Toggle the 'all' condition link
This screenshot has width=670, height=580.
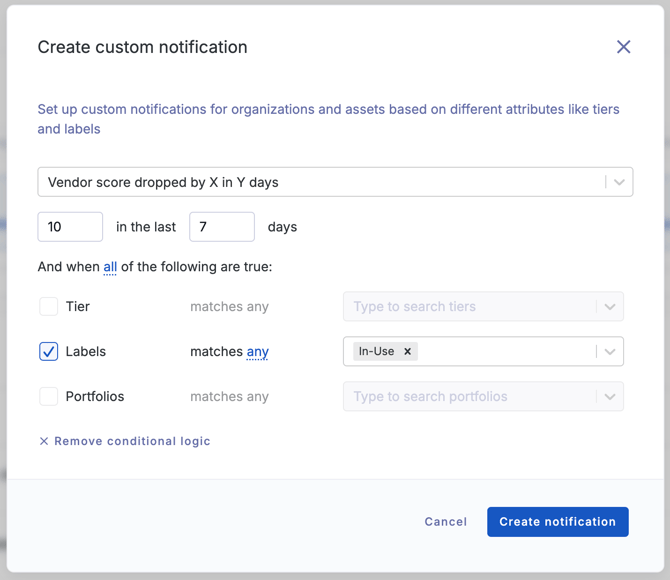[x=110, y=267]
